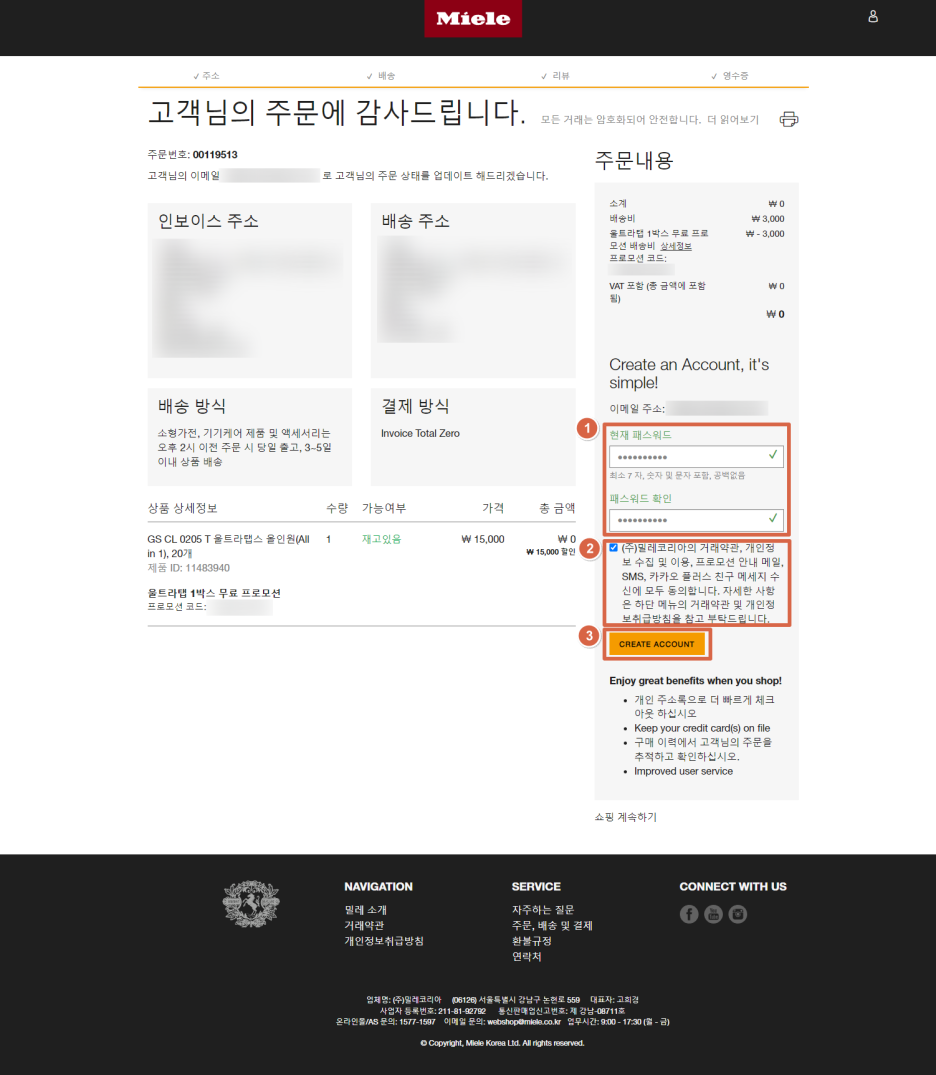Click the ₩ 15,000 할인 discount note

551,552
